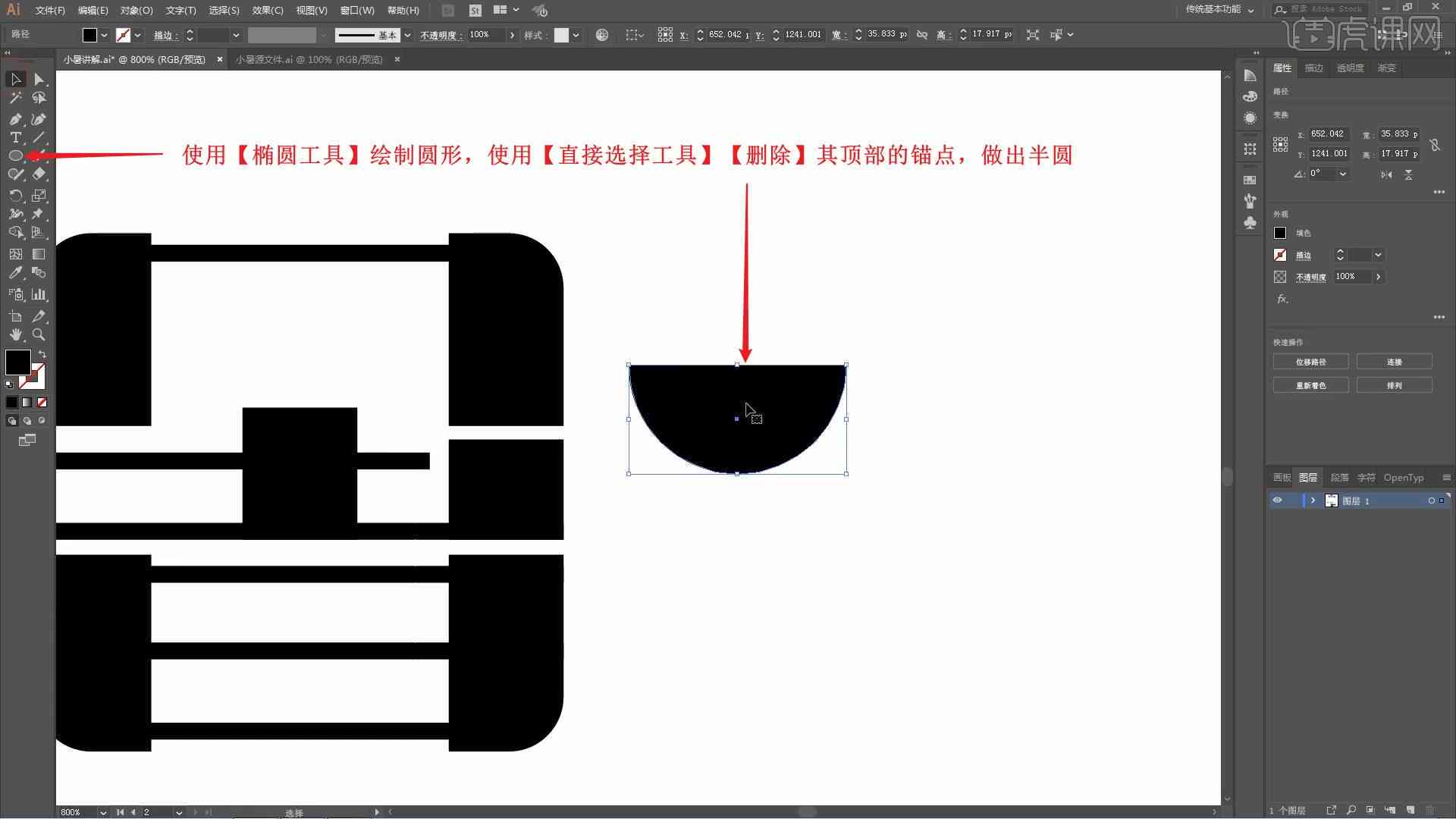Select the Gradient tool

point(39,254)
